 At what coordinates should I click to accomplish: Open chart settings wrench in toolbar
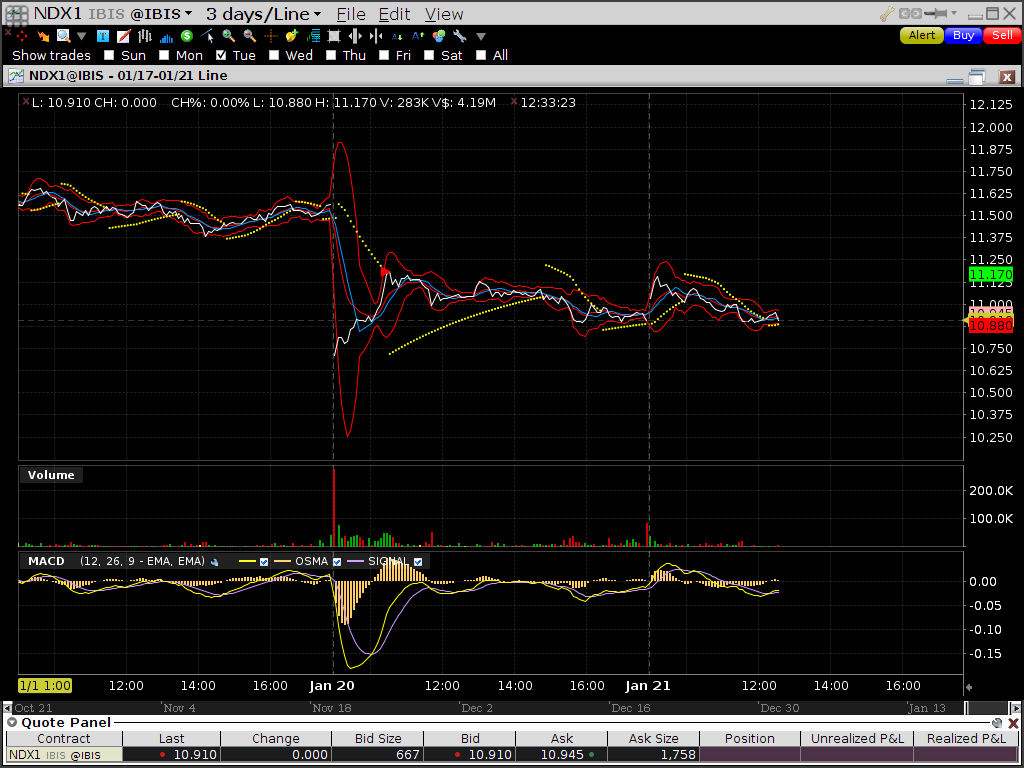pos(460,36)
